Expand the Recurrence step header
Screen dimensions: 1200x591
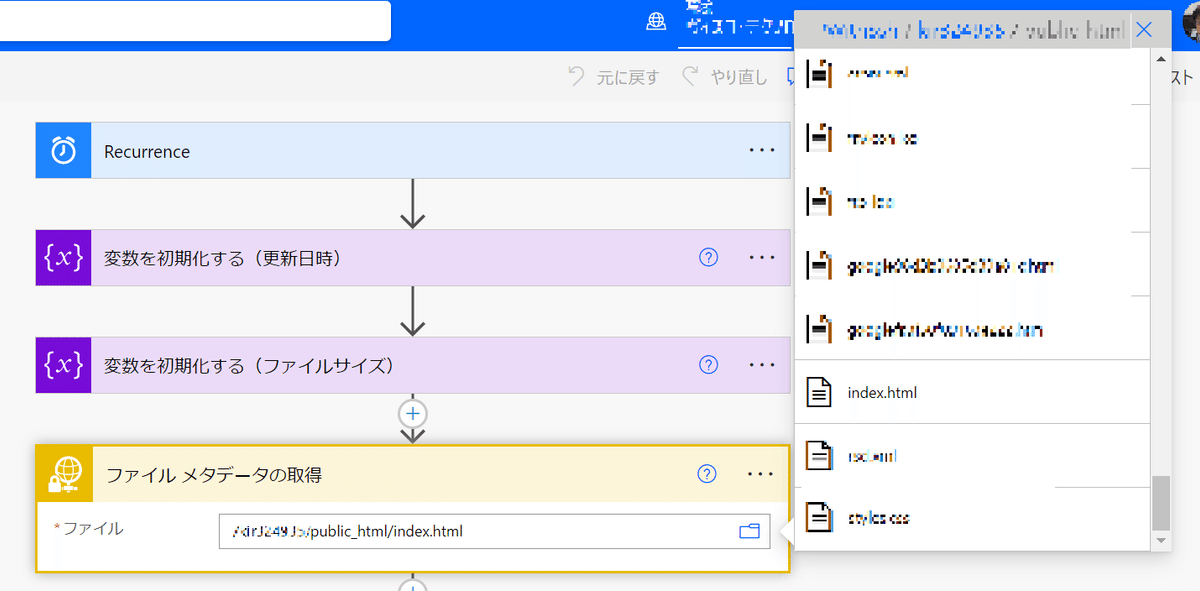[x=413, y=151]
